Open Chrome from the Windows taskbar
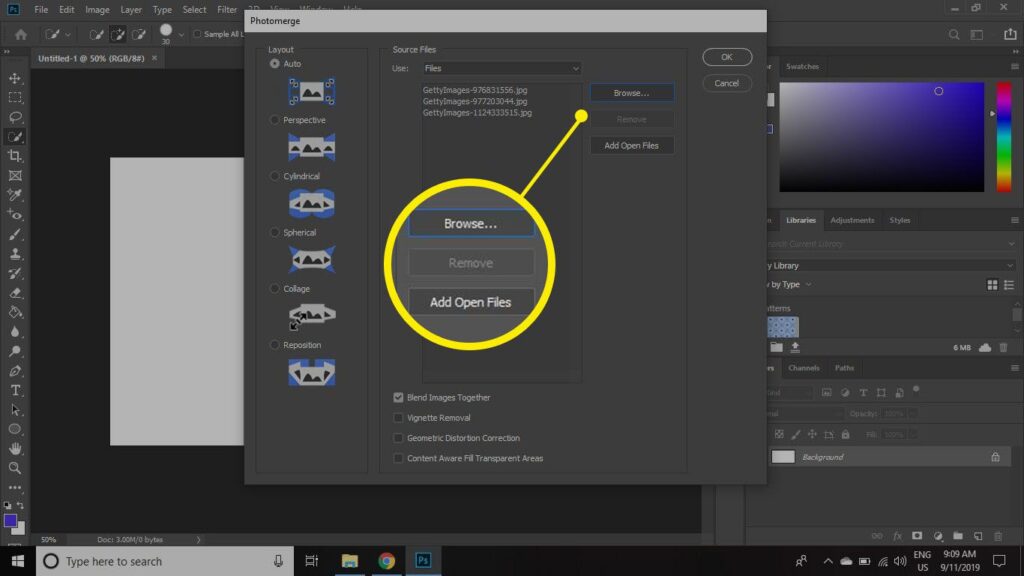This screenshot has width=1024, height=576. click(386, 561)
